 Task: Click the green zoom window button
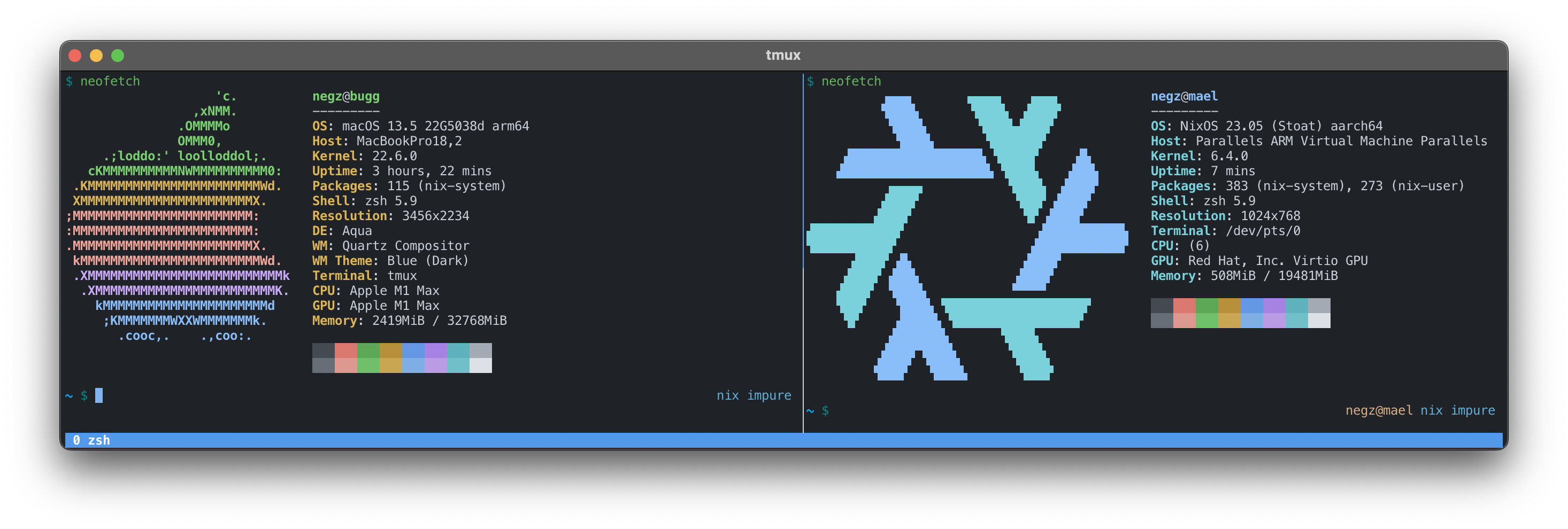(118, 56)
